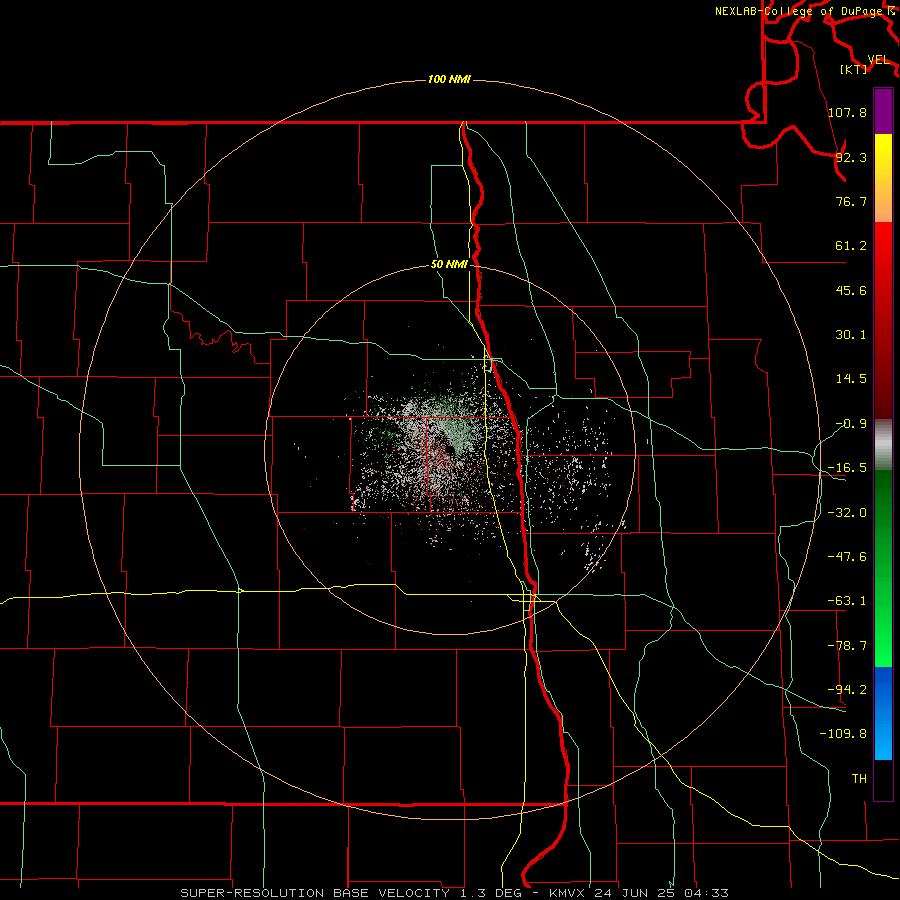Click the 61.2 velocity scale value
900x900 pixels.
click(851, 246)
